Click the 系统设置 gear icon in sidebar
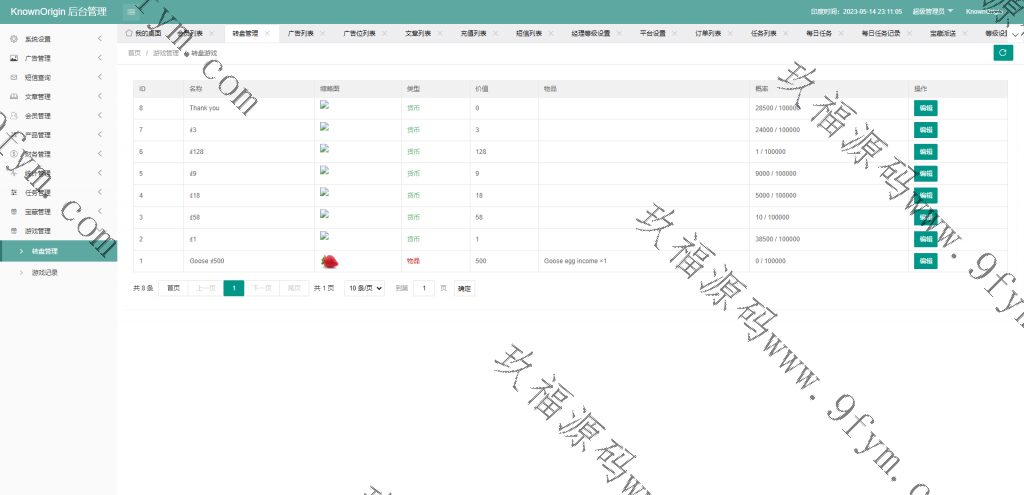This screenshot has width=1024, height=495. click(x=13, y=39)
